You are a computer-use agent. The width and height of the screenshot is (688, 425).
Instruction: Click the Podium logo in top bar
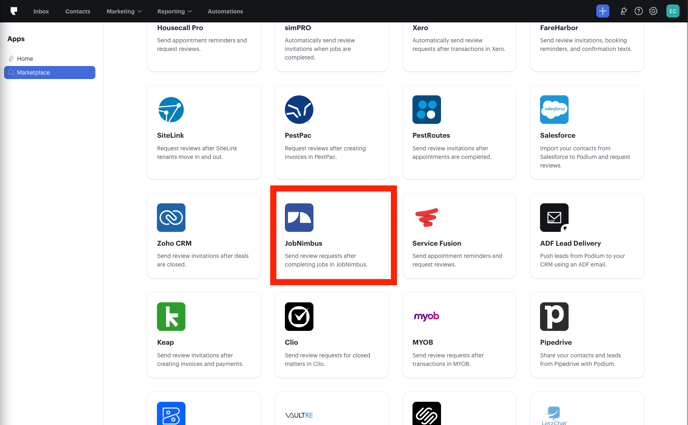(x=14, y=11)
